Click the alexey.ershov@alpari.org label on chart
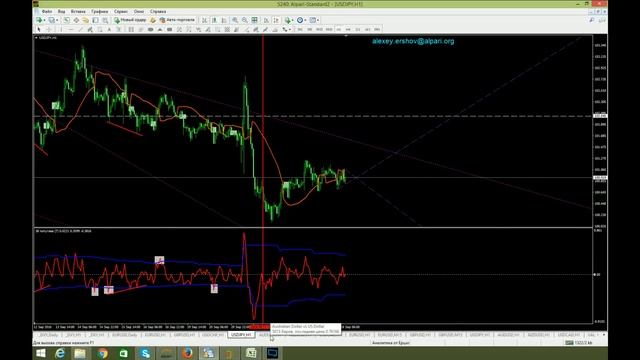Screen dimensions: 640x360 pyautogui.click(x=413, y=41)
